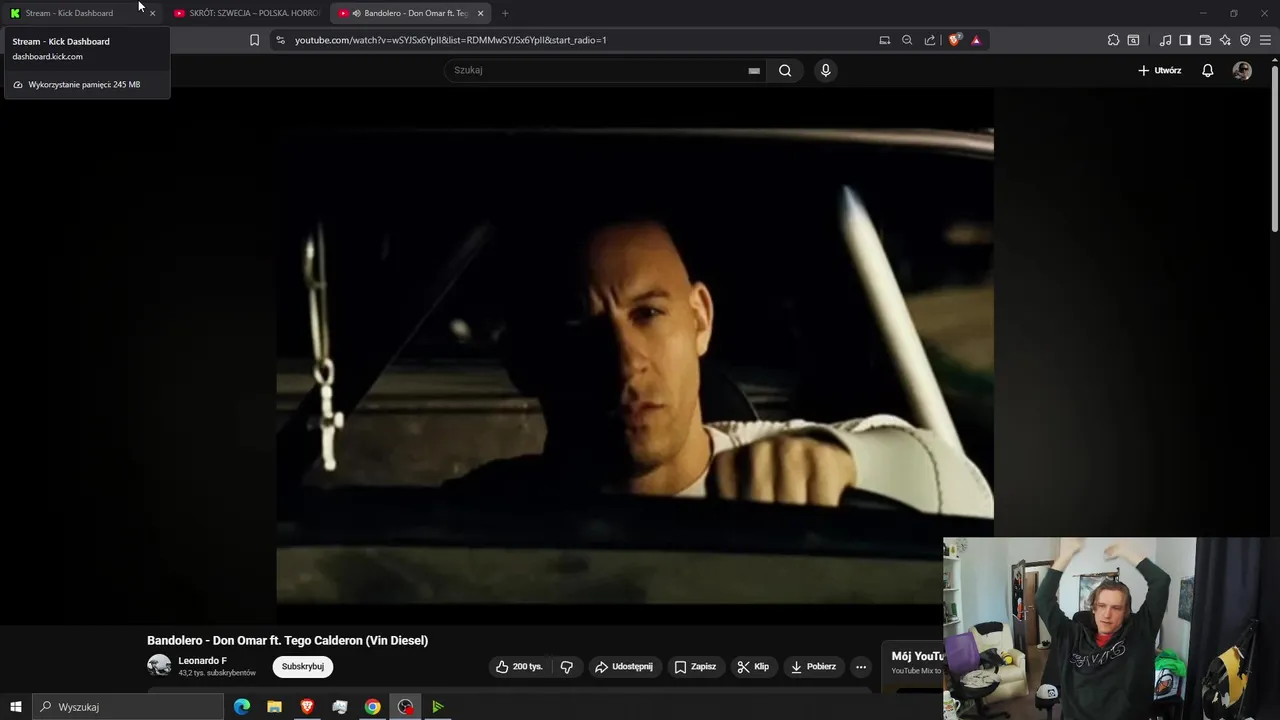The width and height of the screenshot is (1280, 720).
Task: Open the YouTube account avatar menu
Action: 1242,70
